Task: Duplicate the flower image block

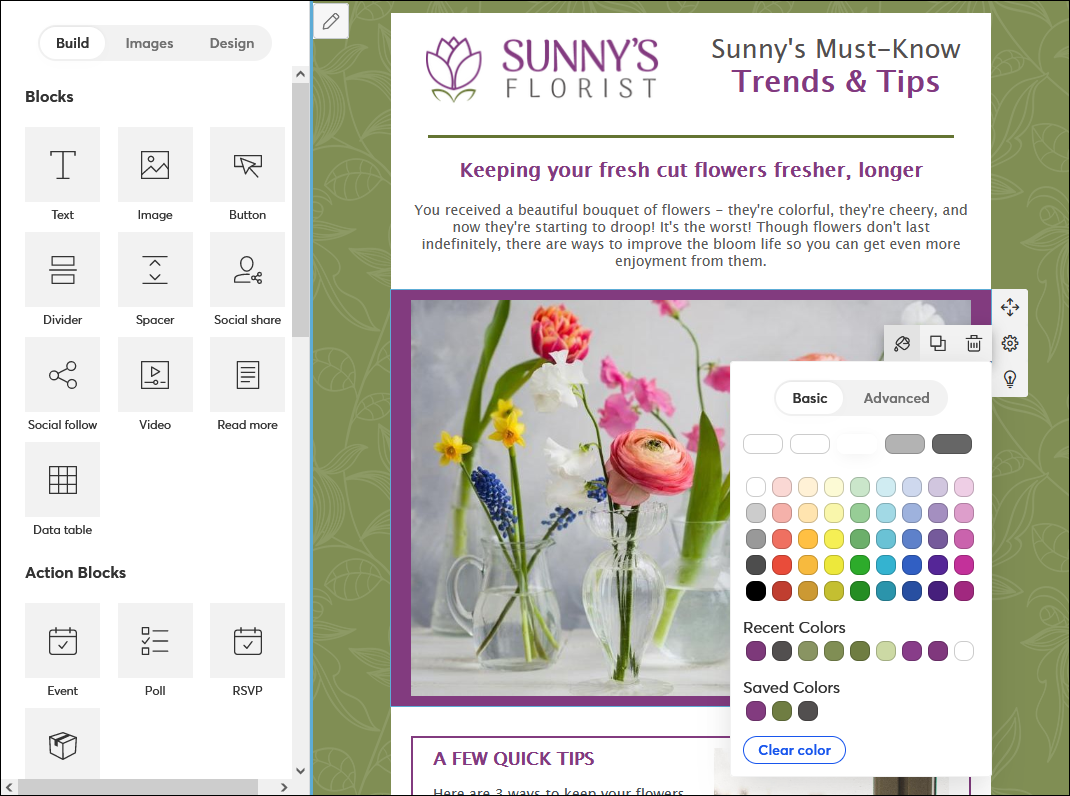Action: pos(937,343)
